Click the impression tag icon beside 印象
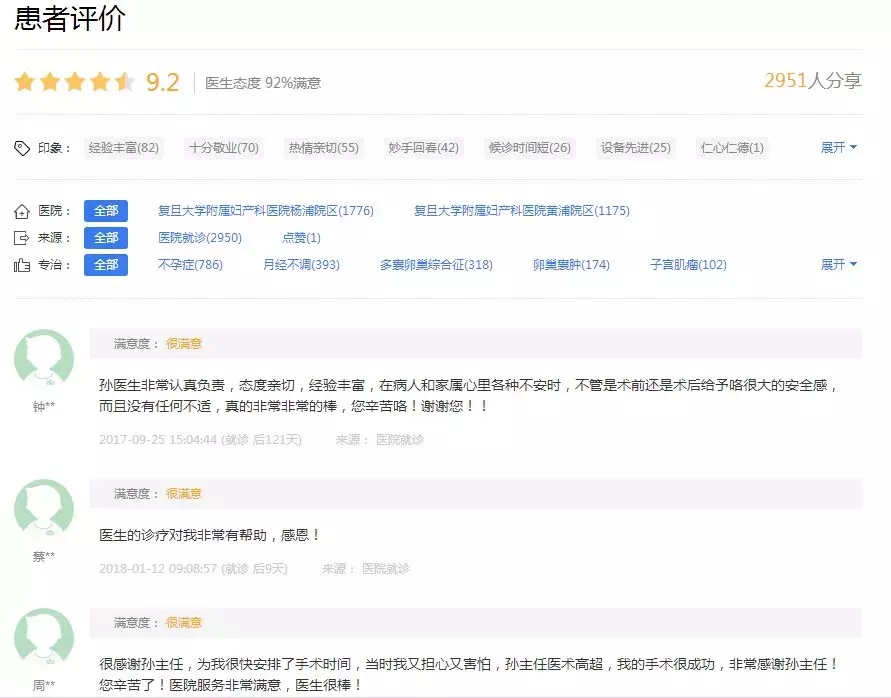Screen dimensions: 891x698 [22, 148]
